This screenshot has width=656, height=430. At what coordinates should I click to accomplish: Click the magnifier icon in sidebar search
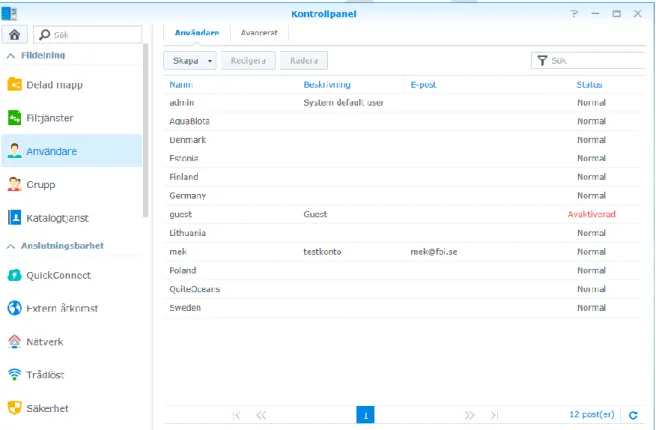tap(44, 35)
